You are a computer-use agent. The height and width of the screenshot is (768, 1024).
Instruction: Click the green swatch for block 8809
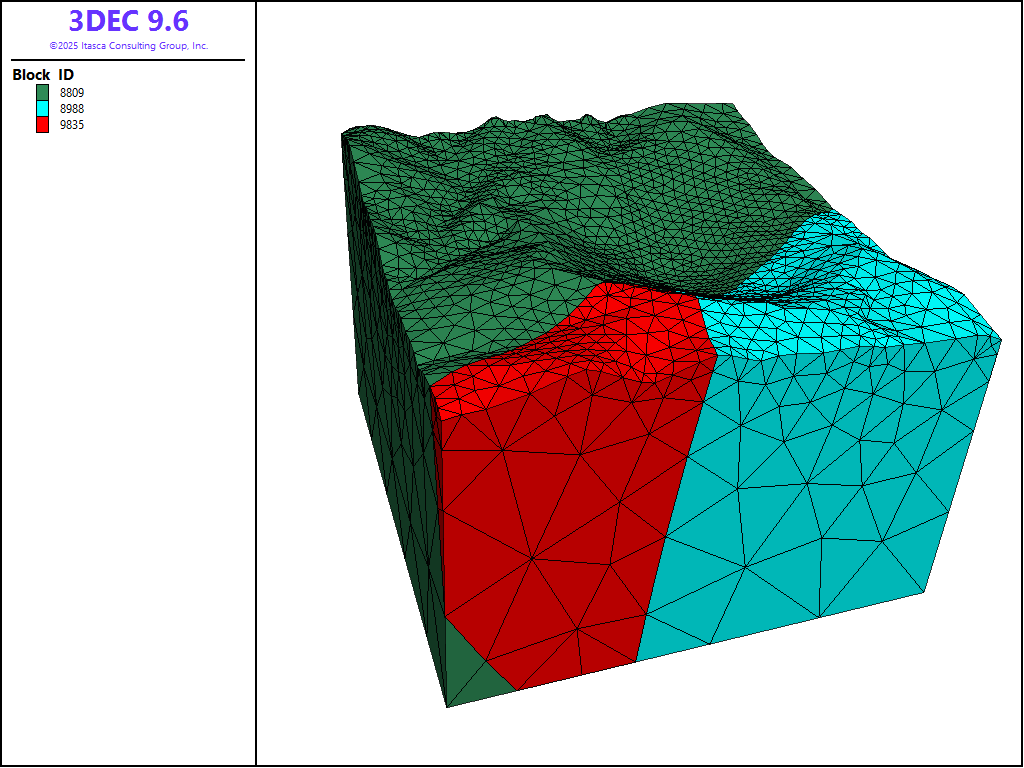tap(43, 92)
